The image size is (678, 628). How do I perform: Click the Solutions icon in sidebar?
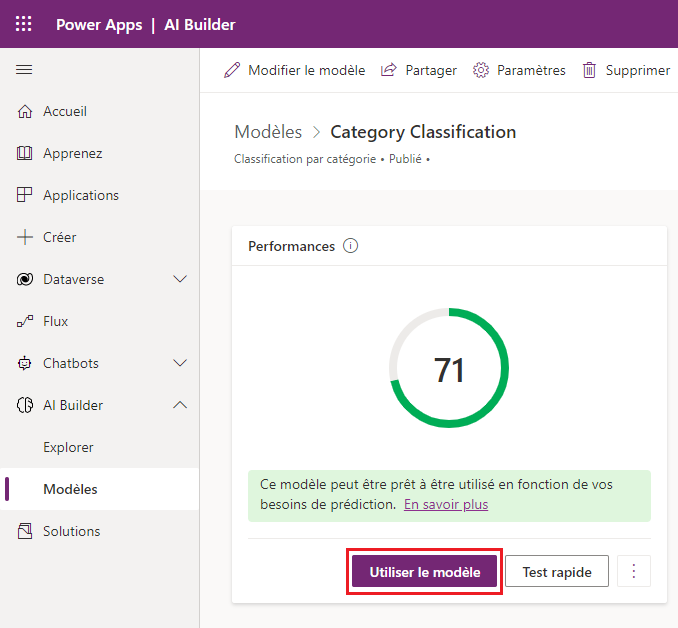[25, 531]
